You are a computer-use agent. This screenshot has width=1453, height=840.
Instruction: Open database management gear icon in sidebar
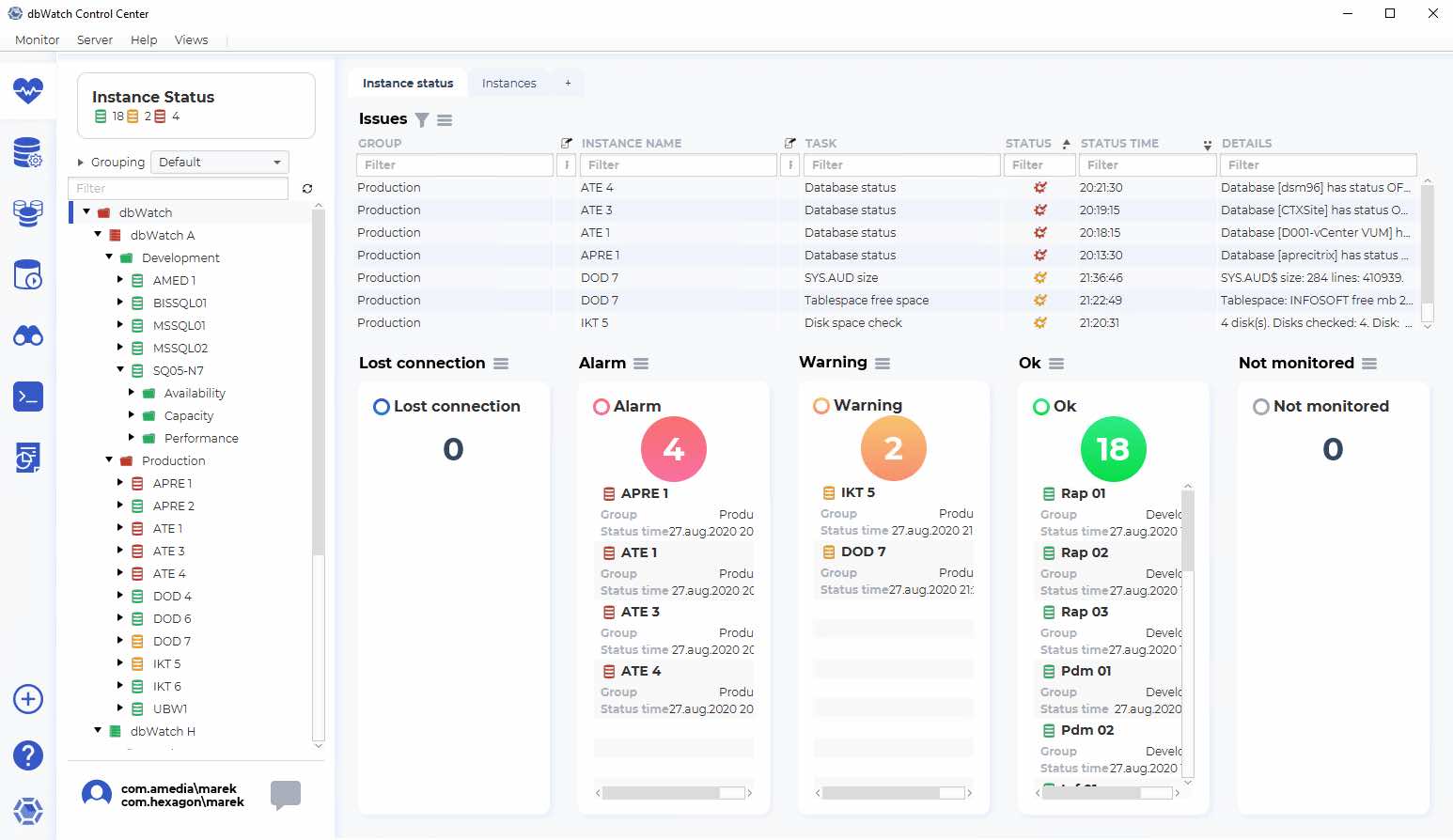click(x=28, y=152)
